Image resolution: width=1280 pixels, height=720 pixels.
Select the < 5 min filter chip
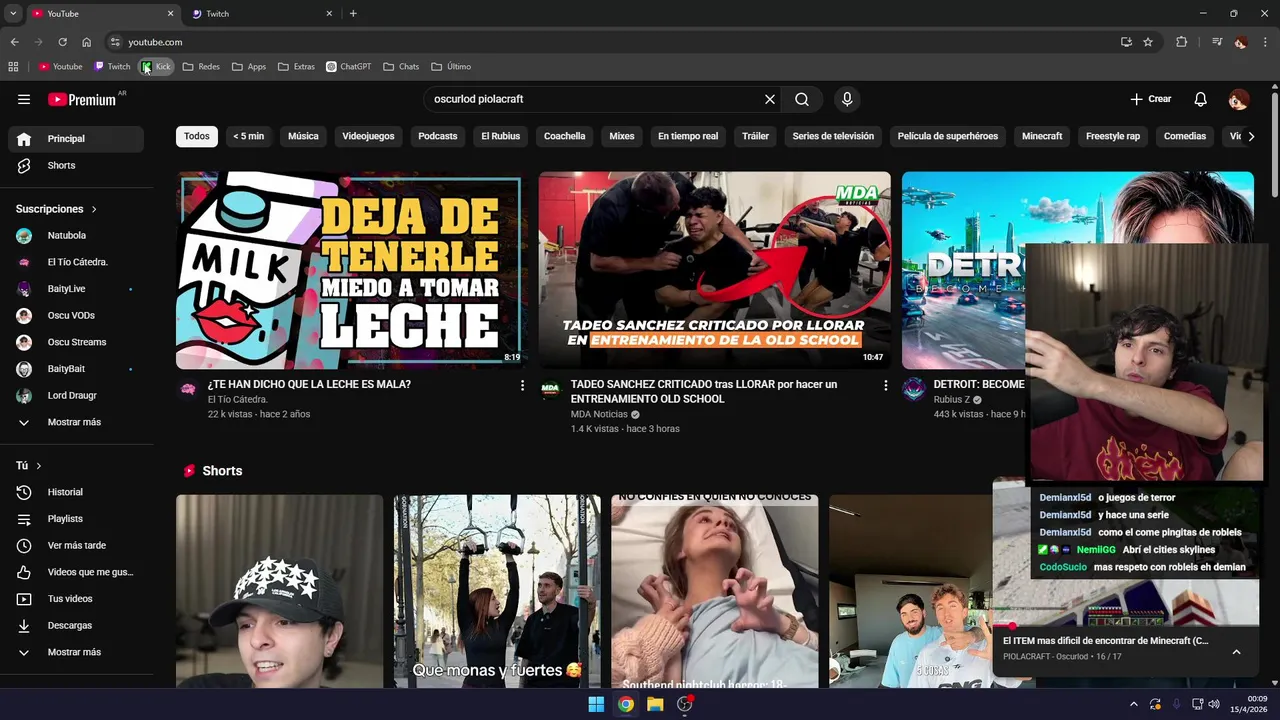coord(249,136)
